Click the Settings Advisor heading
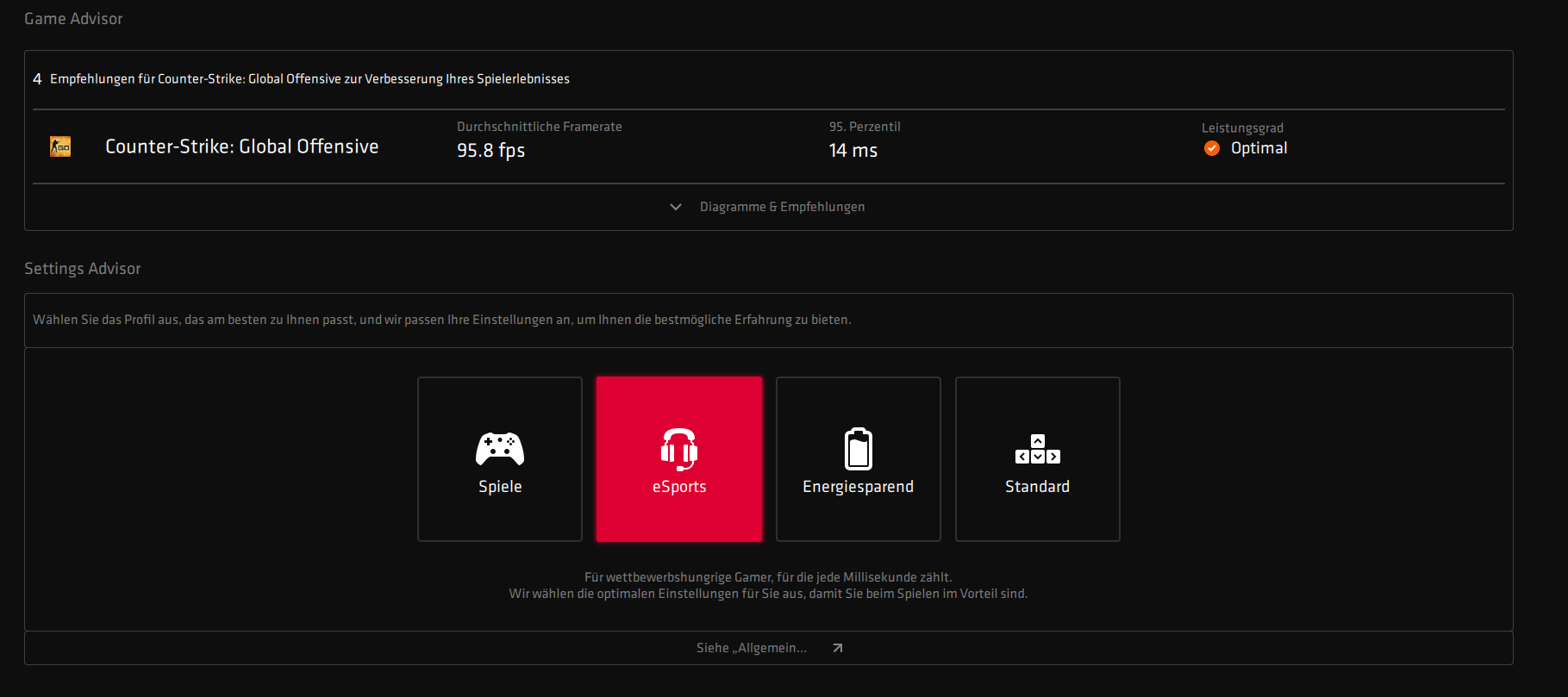This screenshot has height=697, width=1568. pyautogui.click(x=83, y=269)
